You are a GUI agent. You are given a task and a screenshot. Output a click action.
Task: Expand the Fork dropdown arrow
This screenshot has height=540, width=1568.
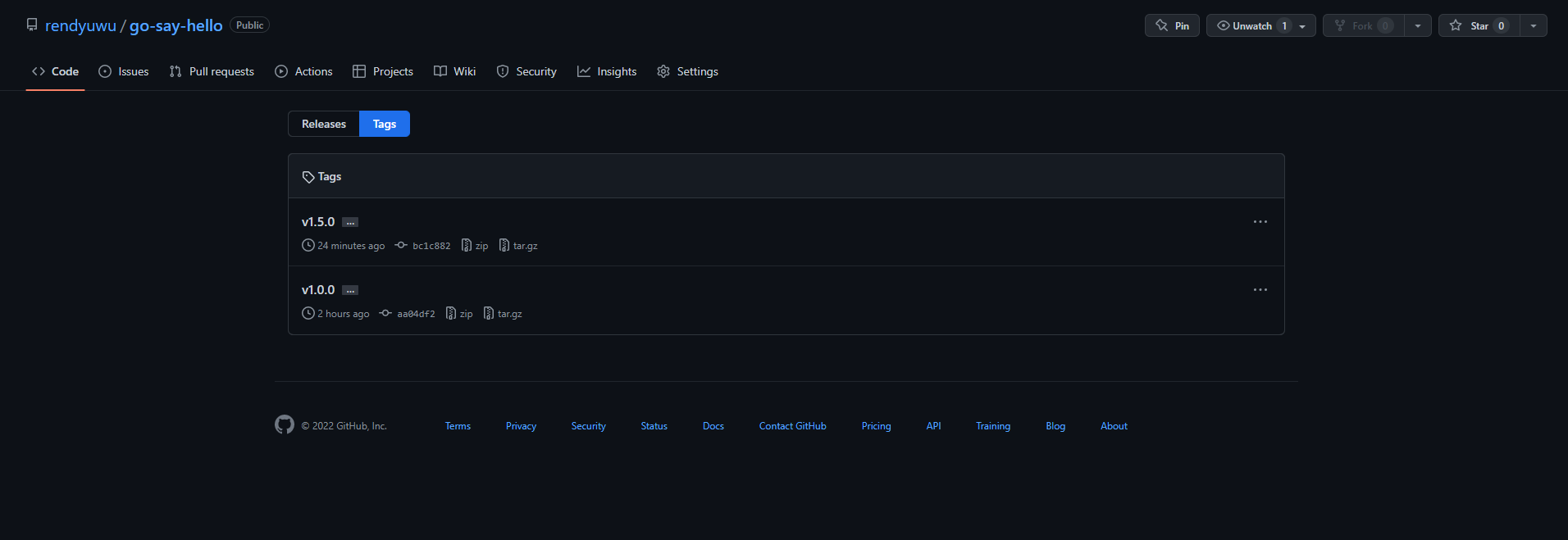[1418, 26]
